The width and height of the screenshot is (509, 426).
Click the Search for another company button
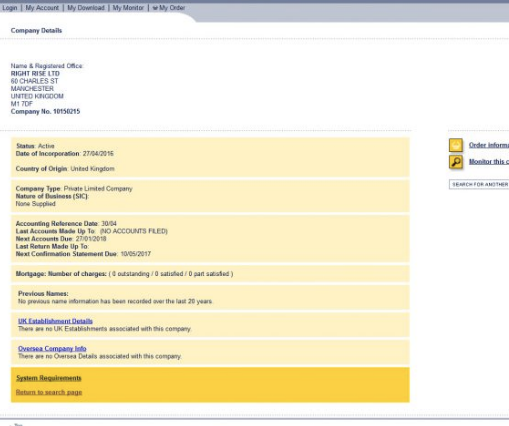click(479, 184)
